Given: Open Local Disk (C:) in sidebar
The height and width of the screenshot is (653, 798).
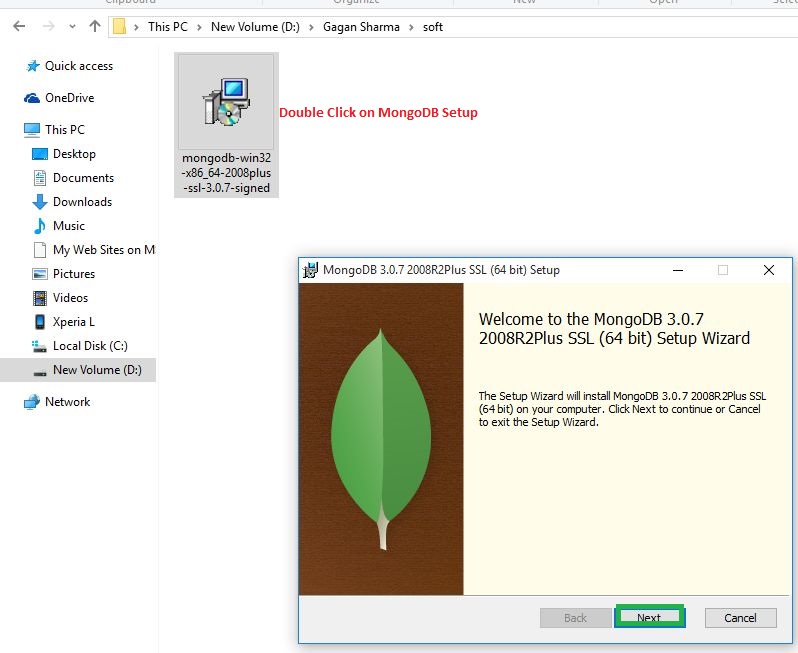Looking at the screenshot, I should 90,346.
